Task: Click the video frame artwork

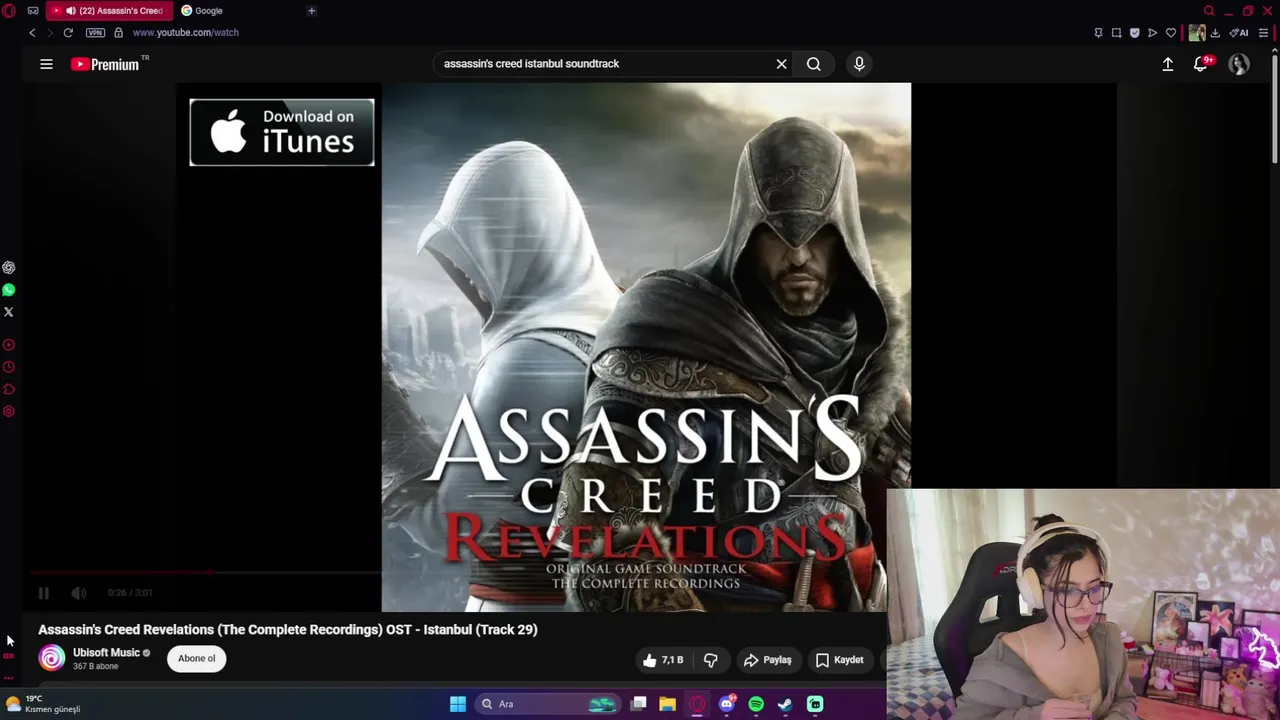Action: tap(646, 347)
